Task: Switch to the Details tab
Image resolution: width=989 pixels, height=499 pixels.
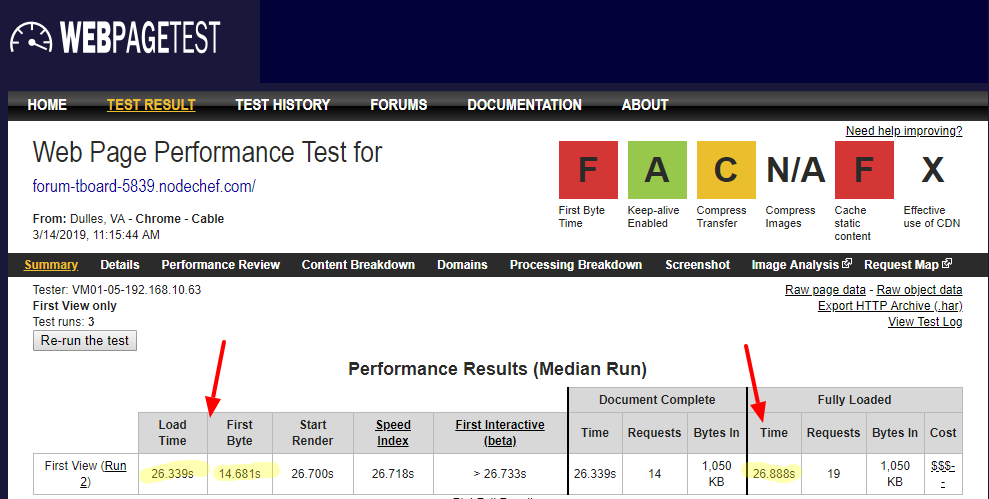Action: (x=120, y=265)
